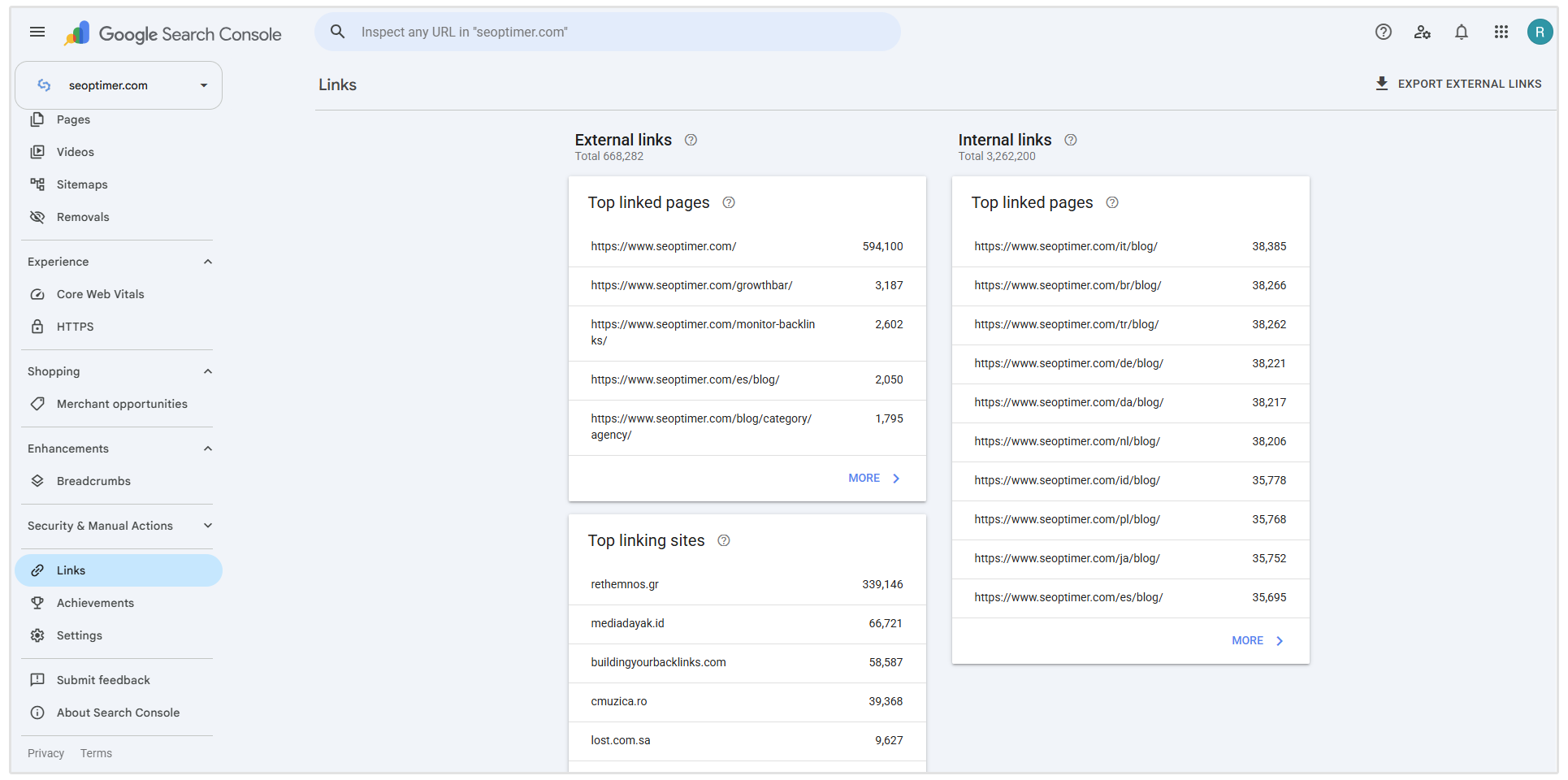Click Export External Links button
Viewport: 1568px width, 780px height.
tap(1458, 84)
